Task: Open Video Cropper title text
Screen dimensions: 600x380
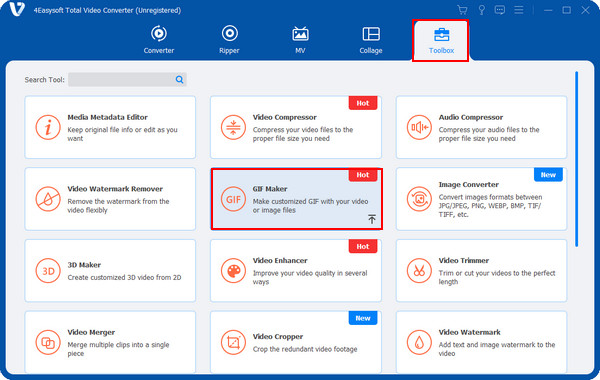Action: [277, 336]
